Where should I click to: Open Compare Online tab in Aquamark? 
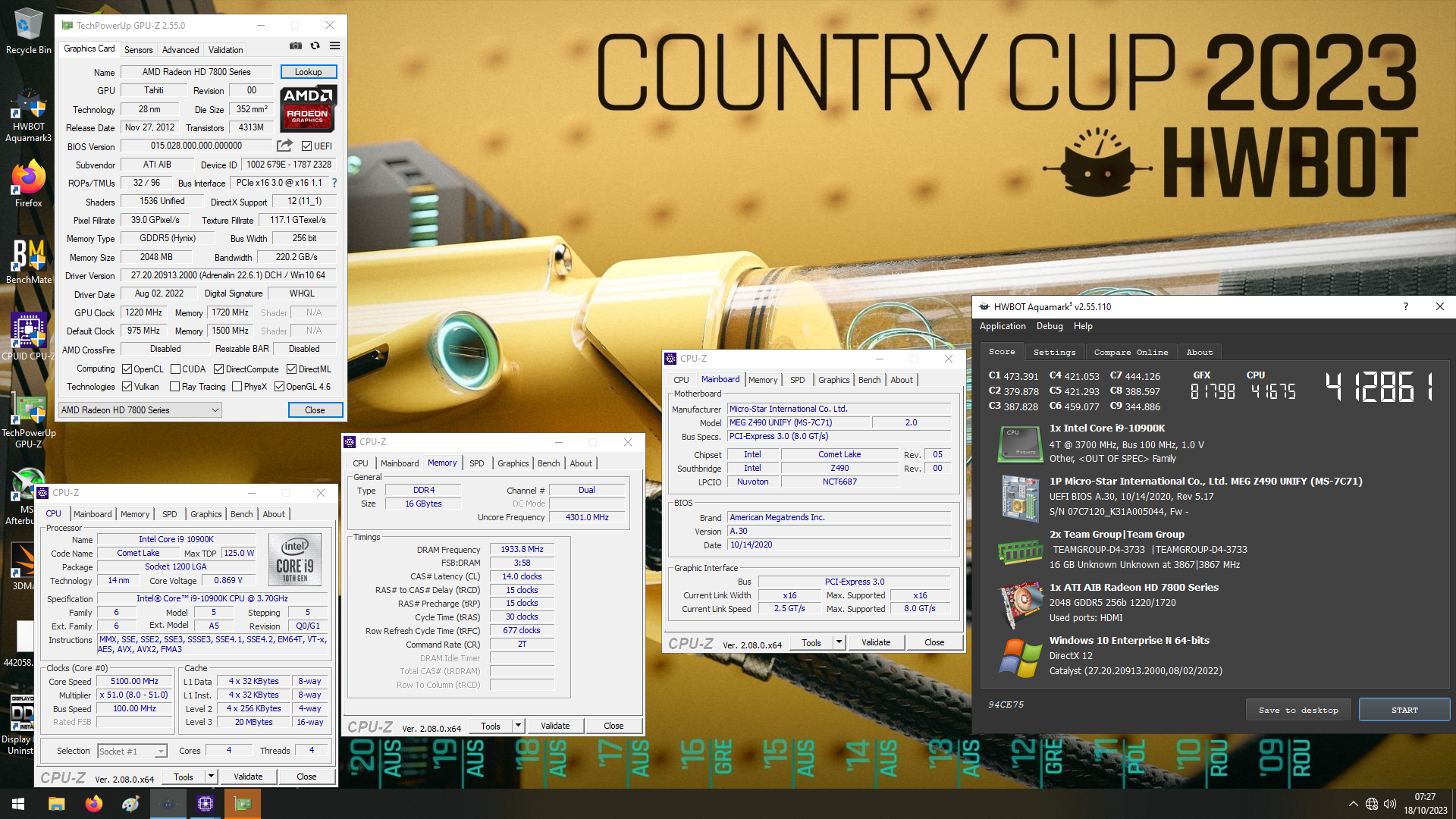1131,352
